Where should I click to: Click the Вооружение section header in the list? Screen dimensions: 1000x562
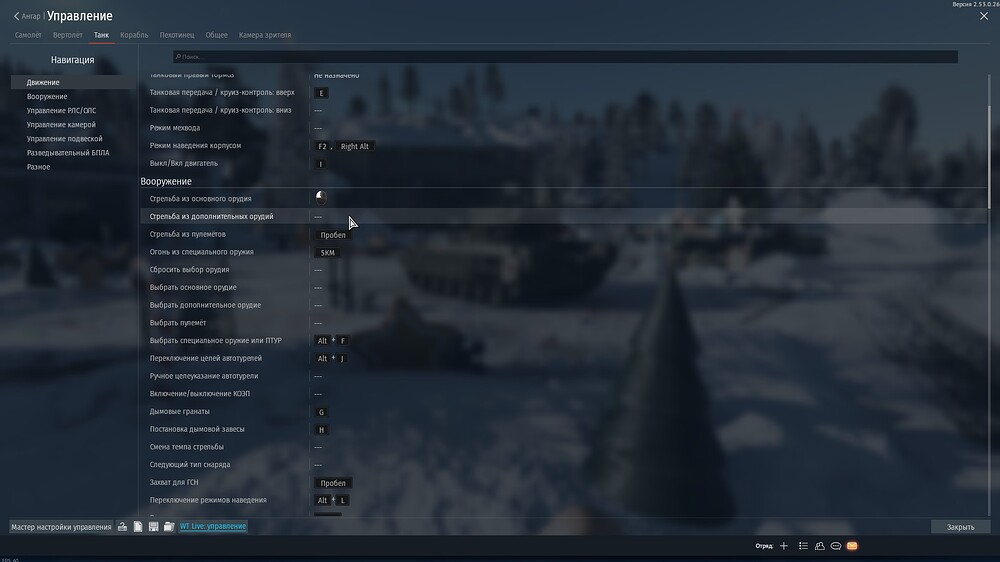(x=166, y=181)
